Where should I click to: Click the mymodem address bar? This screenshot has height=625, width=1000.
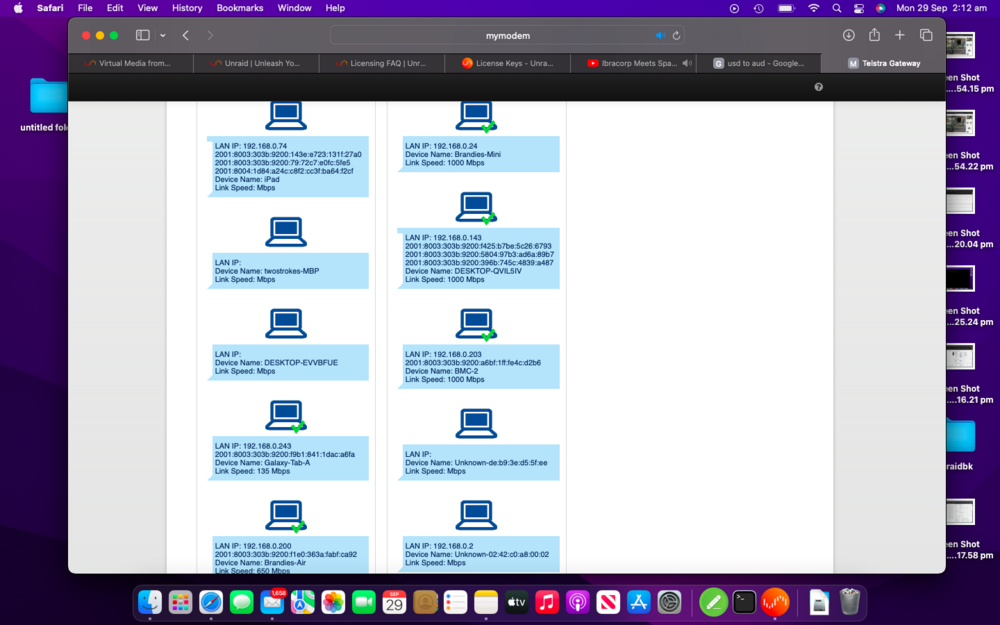(x=508, y=36)
